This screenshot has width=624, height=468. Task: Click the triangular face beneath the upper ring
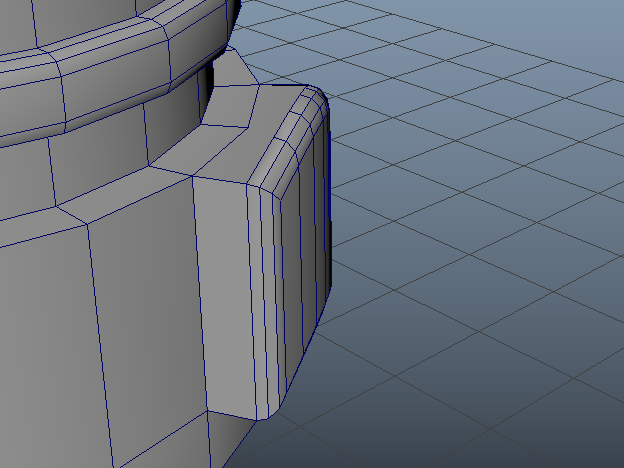pyautogui.click(x=236, y=66)
